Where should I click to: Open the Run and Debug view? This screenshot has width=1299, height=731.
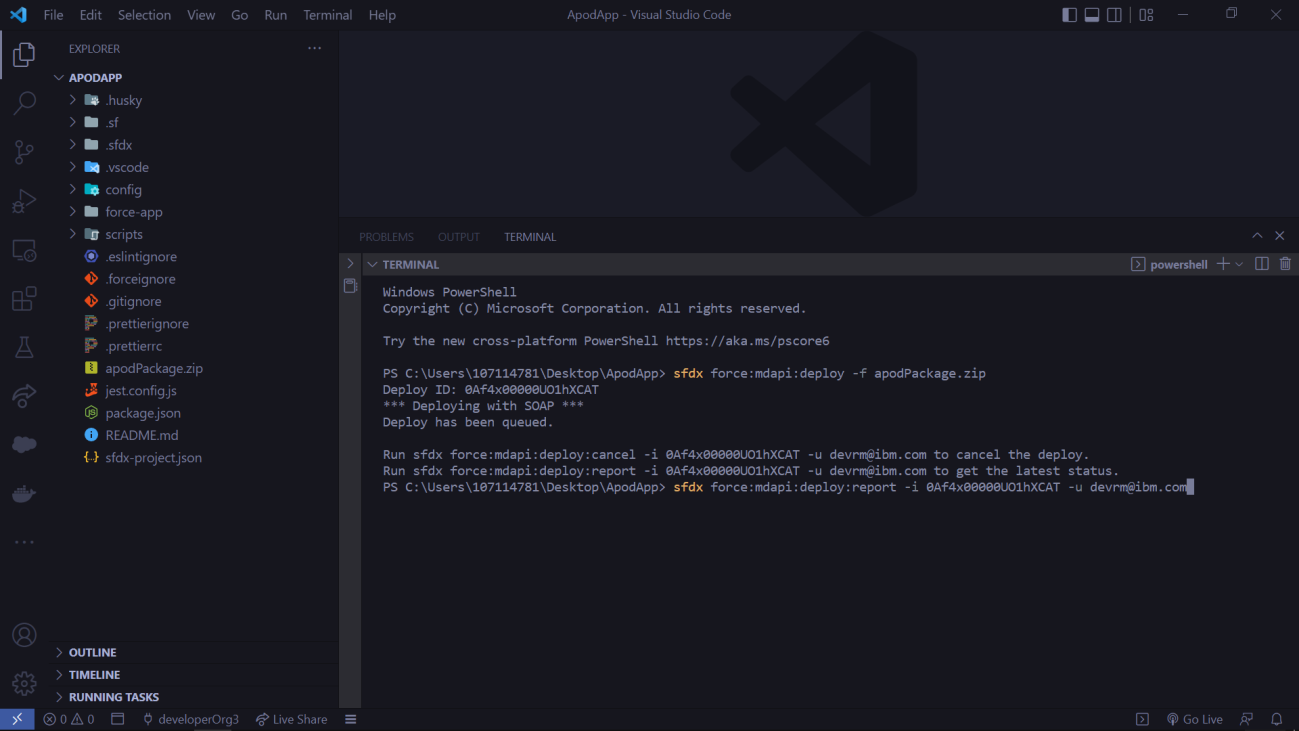tap(24, 200)
